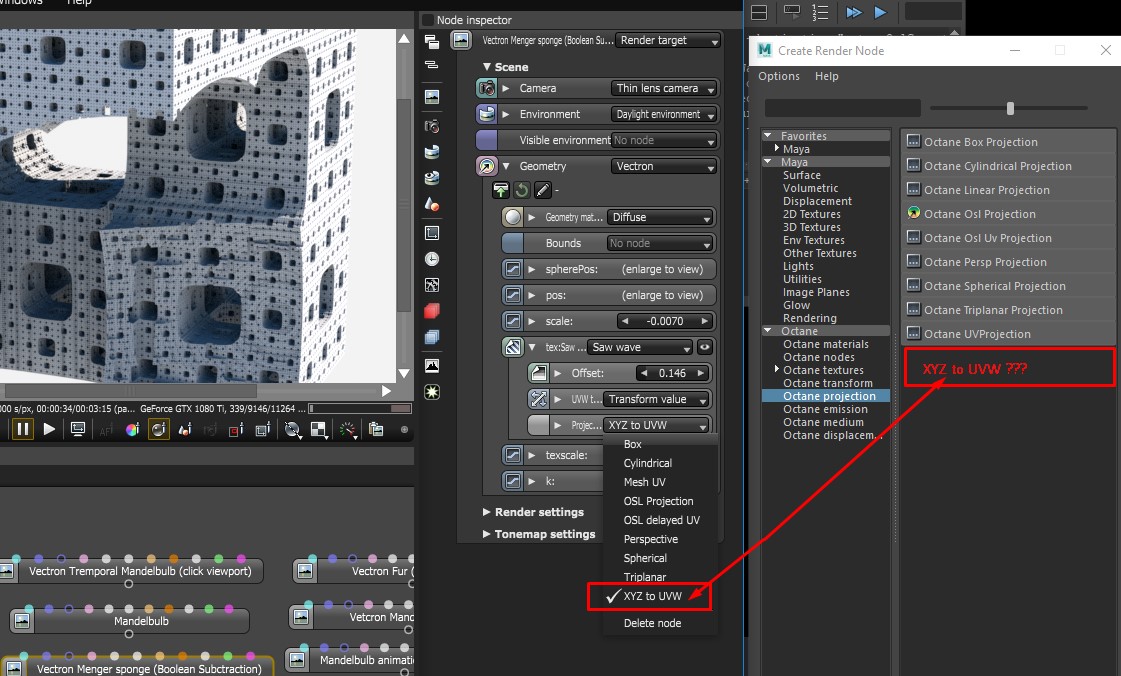Viewport: 1121px width, 676px height.
Task: Click the Vectron edit script pencil icon
Action: [x=543, y=190]
